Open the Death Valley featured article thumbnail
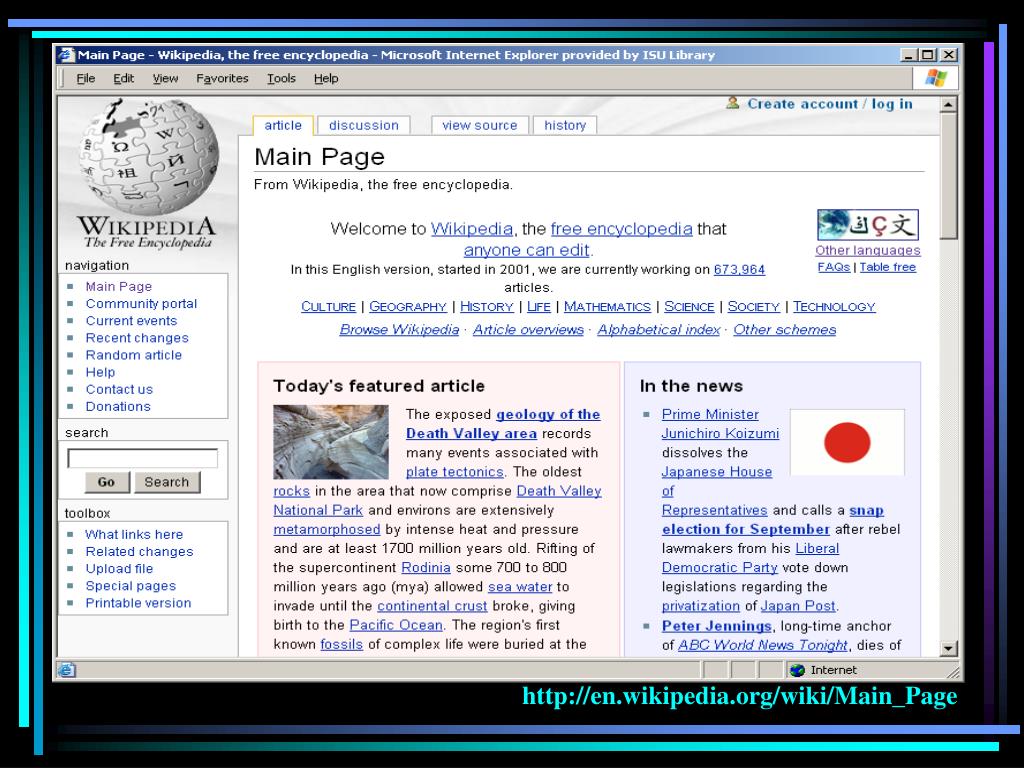 [x=330, y=442]
